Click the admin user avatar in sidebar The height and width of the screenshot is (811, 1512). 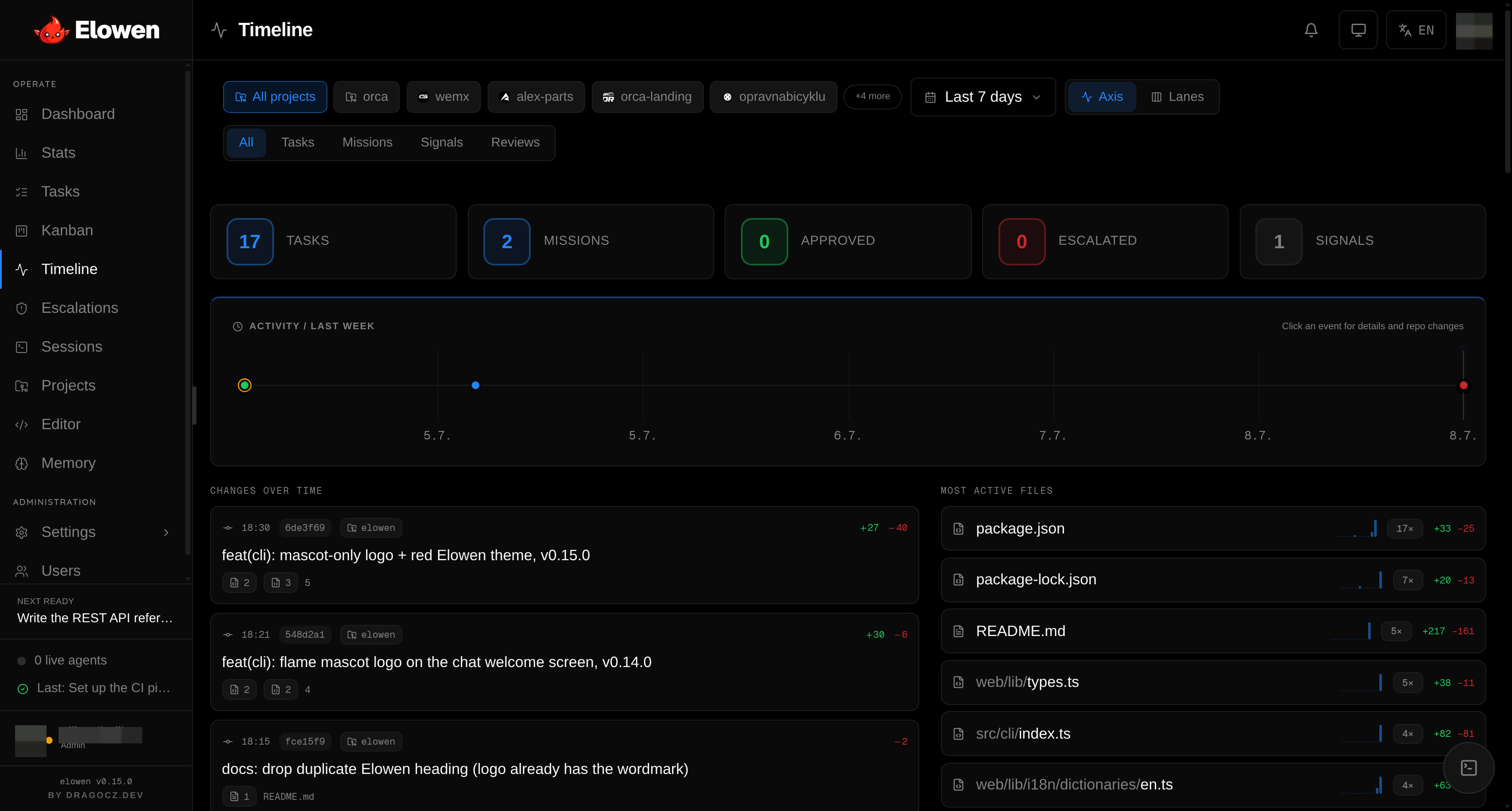(31, 740)
